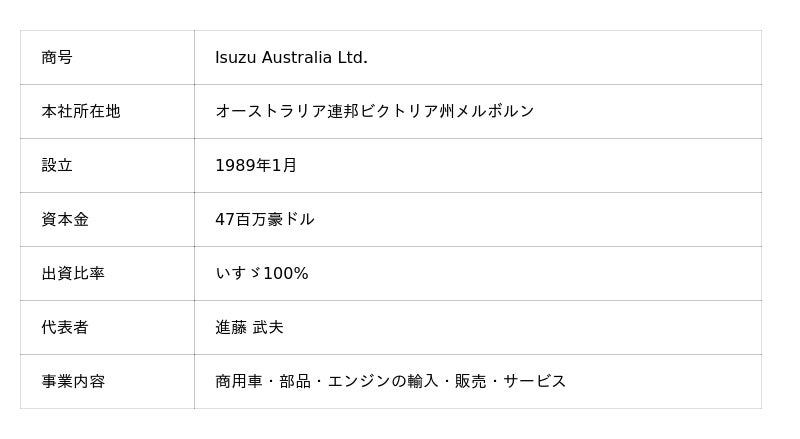This screenshot has height=439, width=800.
Task: Select the 47百万豪ドル capital value
Action: tap(264, 220)
